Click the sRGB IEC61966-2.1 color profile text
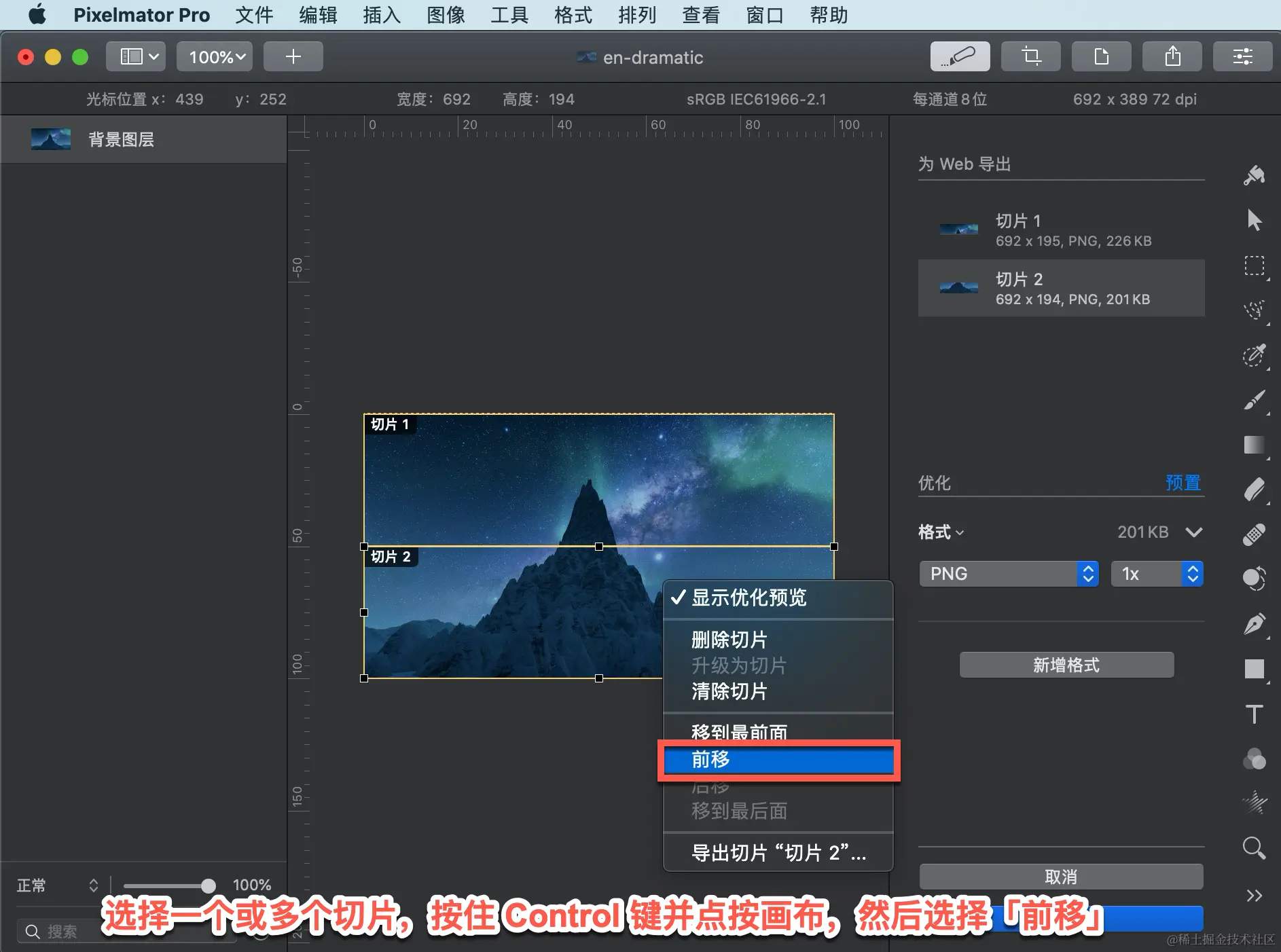 [756, 99]
